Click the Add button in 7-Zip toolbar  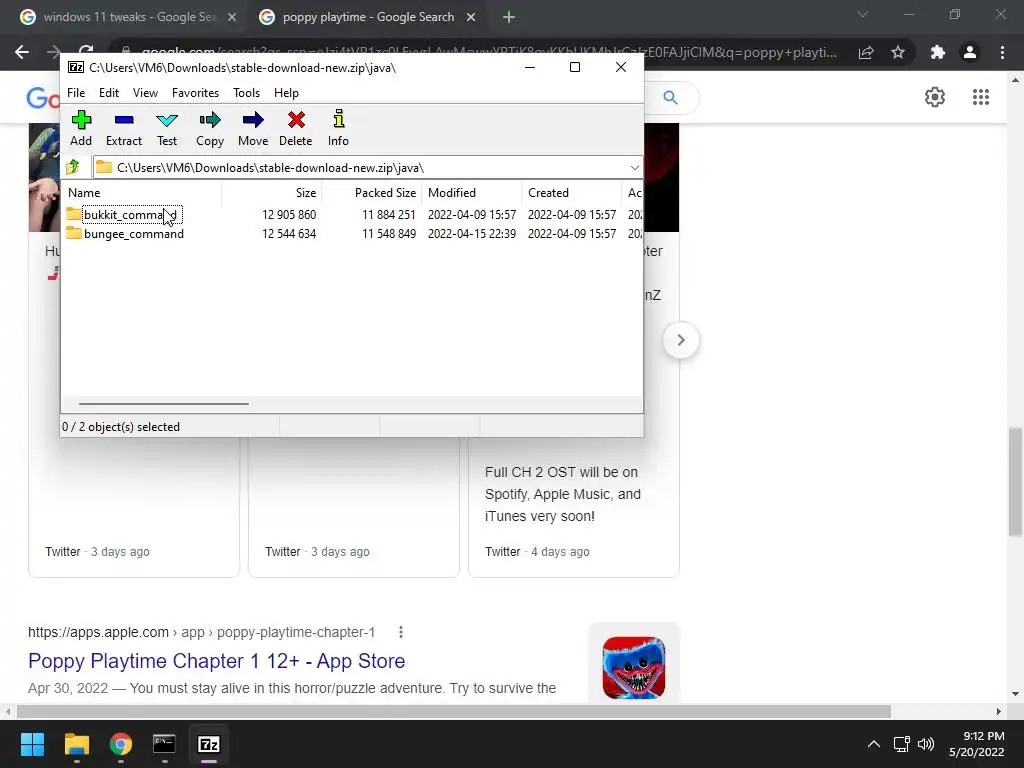coord(81,129)
